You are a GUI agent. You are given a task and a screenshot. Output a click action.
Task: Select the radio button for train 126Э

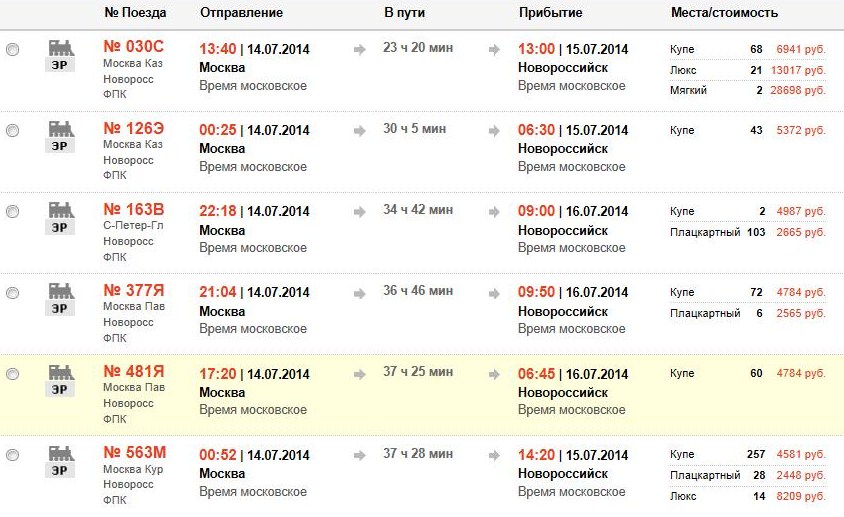coord(13,130)
